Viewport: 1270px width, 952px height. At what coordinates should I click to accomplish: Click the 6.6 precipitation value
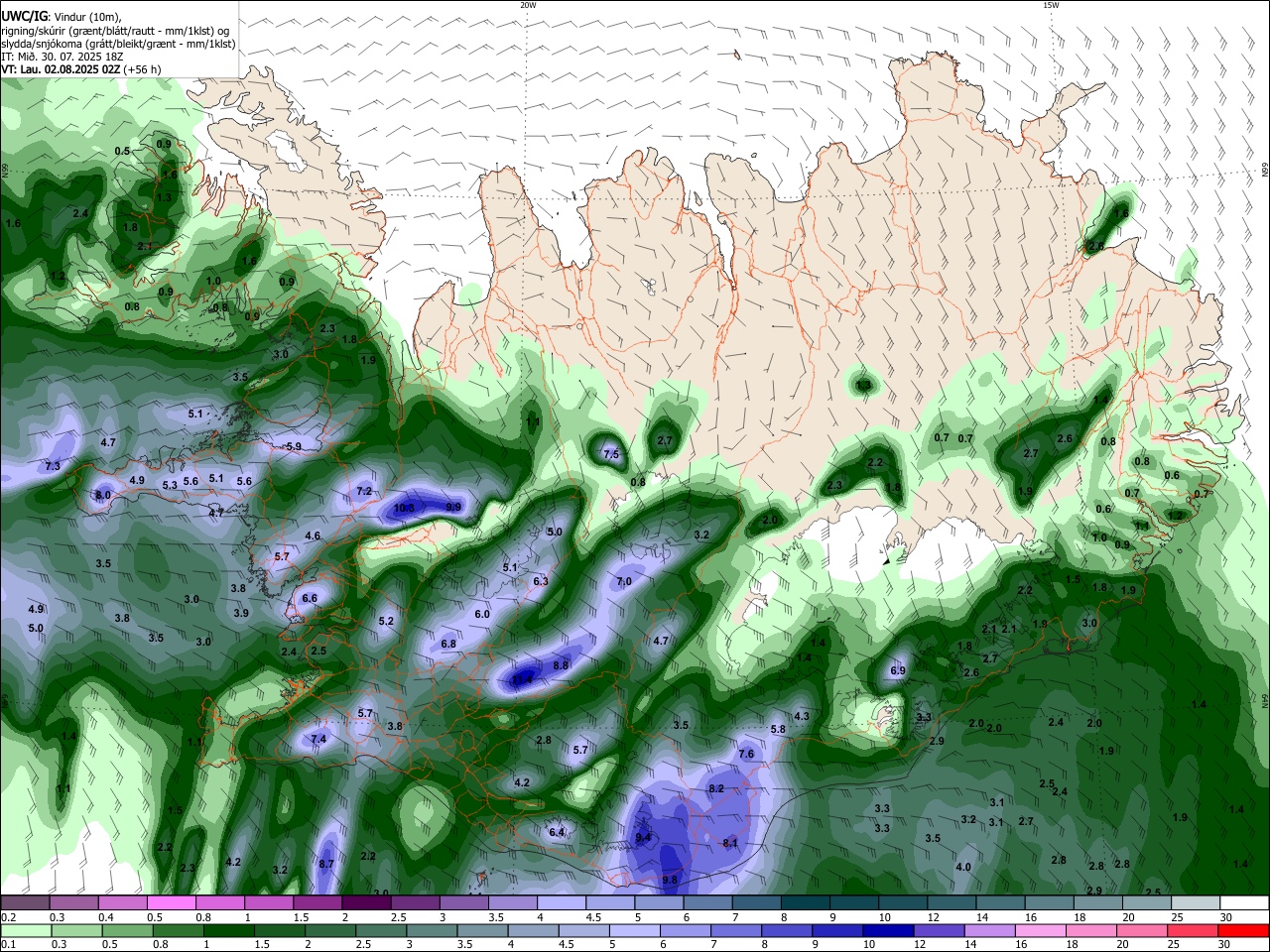click(310, 599)
